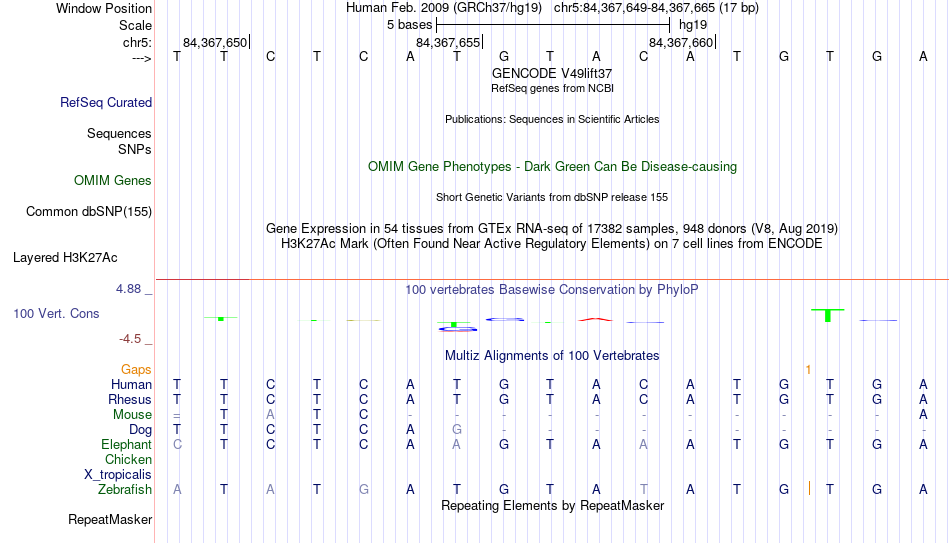
Task: Select the Rhesus species row label
Action: [130, 399]
